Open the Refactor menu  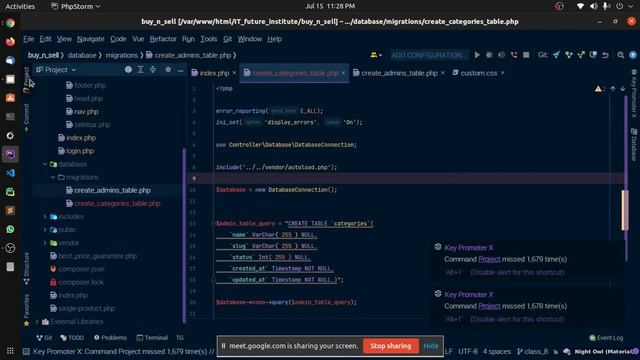click(x=163, y=39)
